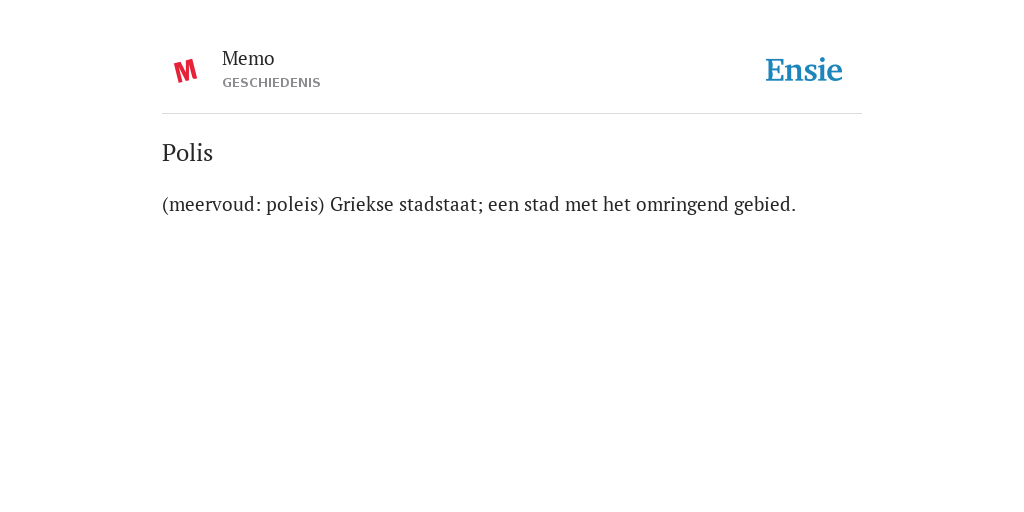Open the GESCHIEDENIS category label
Viewport: 1024px width, 512px height.
(271, 83)
